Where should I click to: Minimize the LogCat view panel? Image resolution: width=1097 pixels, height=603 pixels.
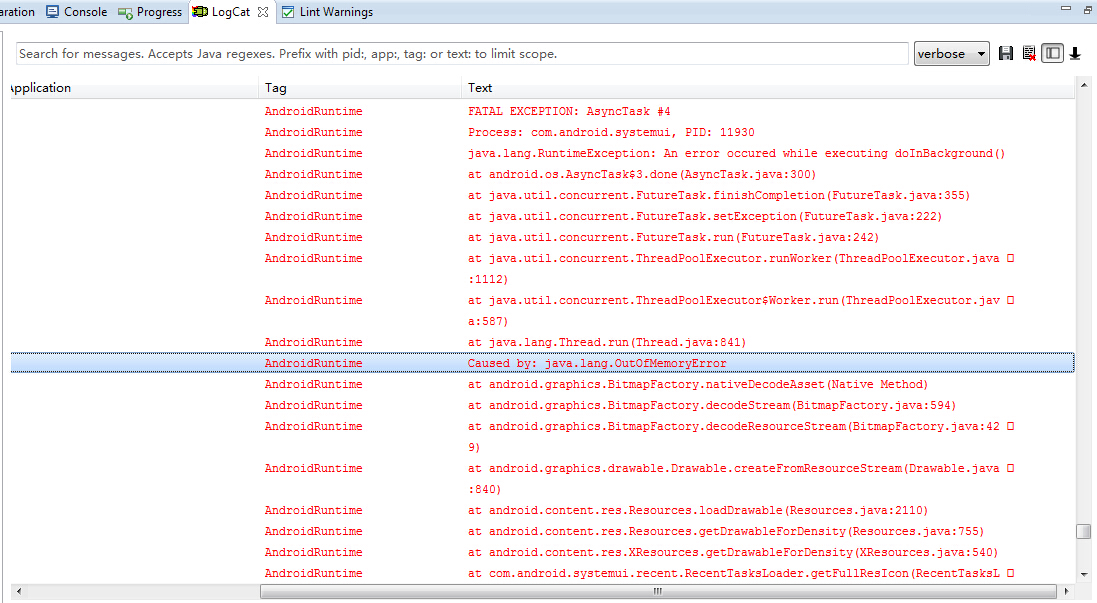pyautogui.click(x=1066, y=8)
